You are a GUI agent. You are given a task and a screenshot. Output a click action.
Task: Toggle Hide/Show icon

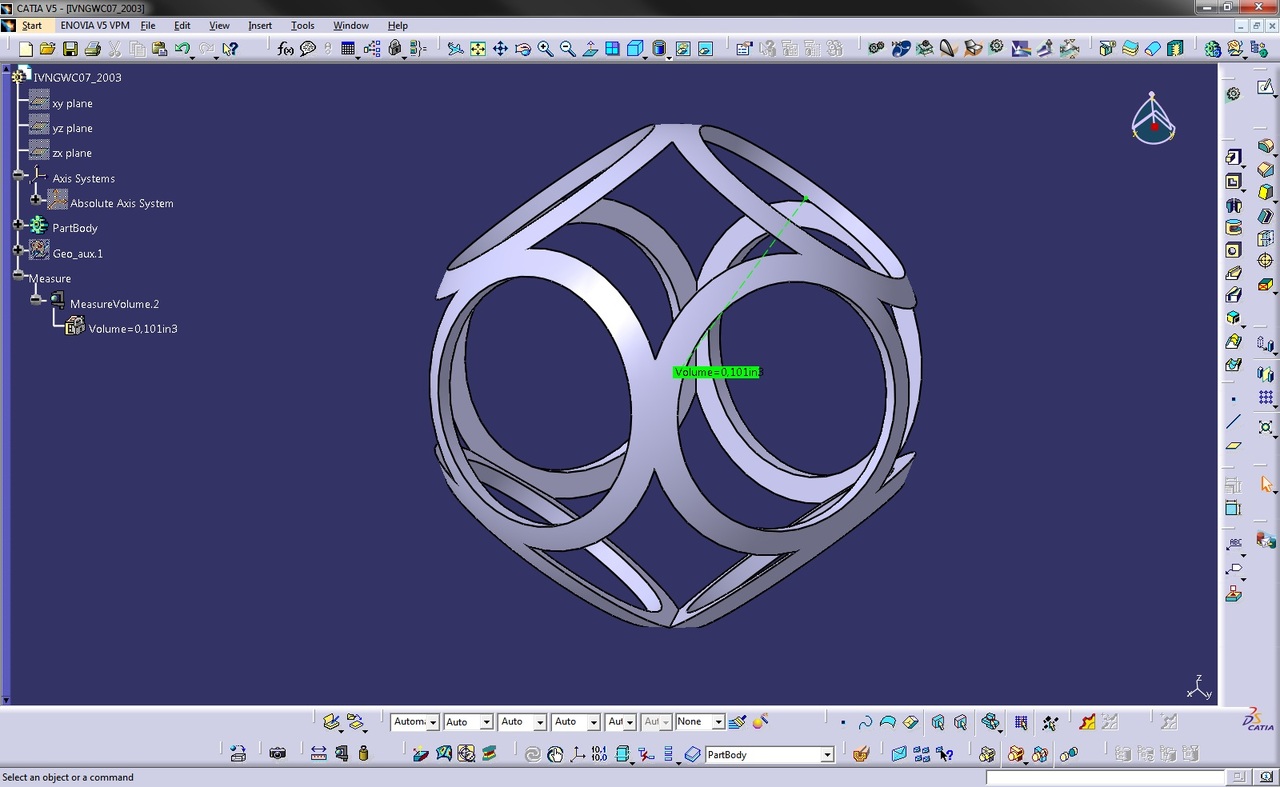pos(683,48)
